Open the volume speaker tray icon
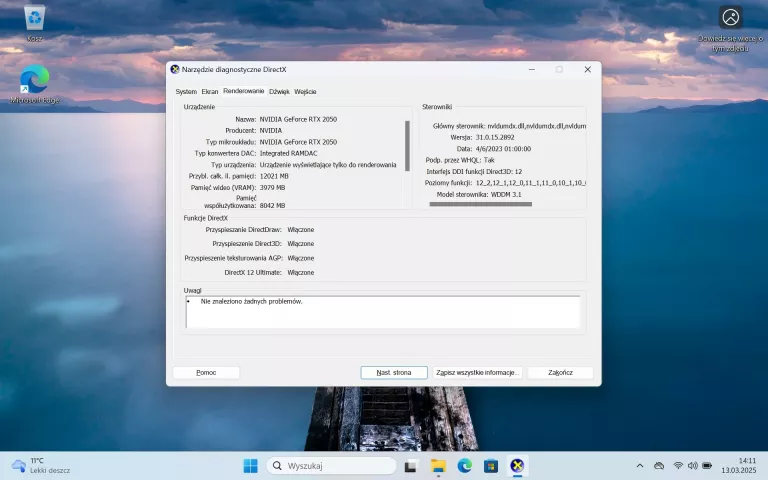This screenshot has width=768, height=480. pyautogui.click(x=693, y=466)
